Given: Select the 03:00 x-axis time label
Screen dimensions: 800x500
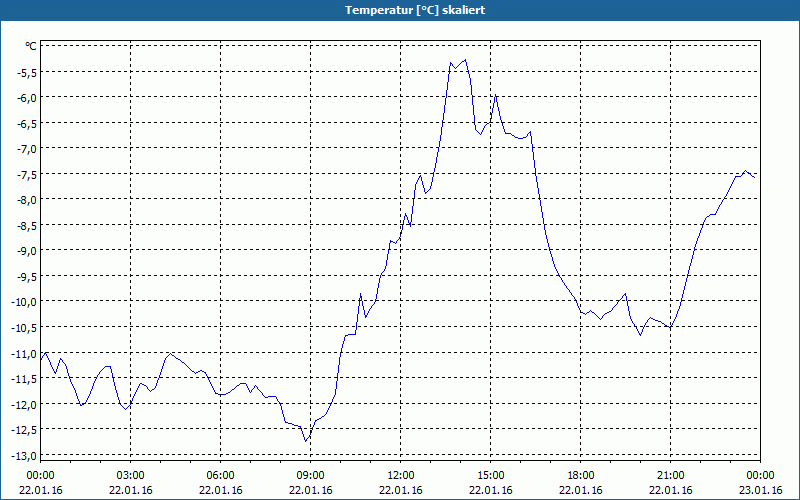Looking at the screenshot, I should point(131,476).
